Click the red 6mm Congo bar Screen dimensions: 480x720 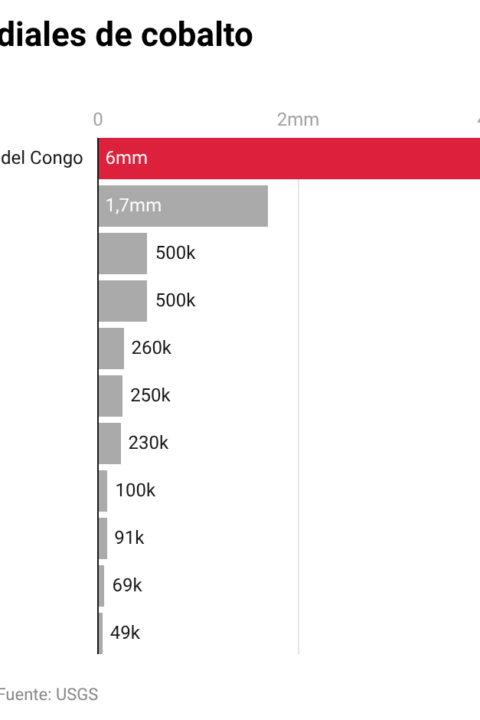click(x=289, y=158)
